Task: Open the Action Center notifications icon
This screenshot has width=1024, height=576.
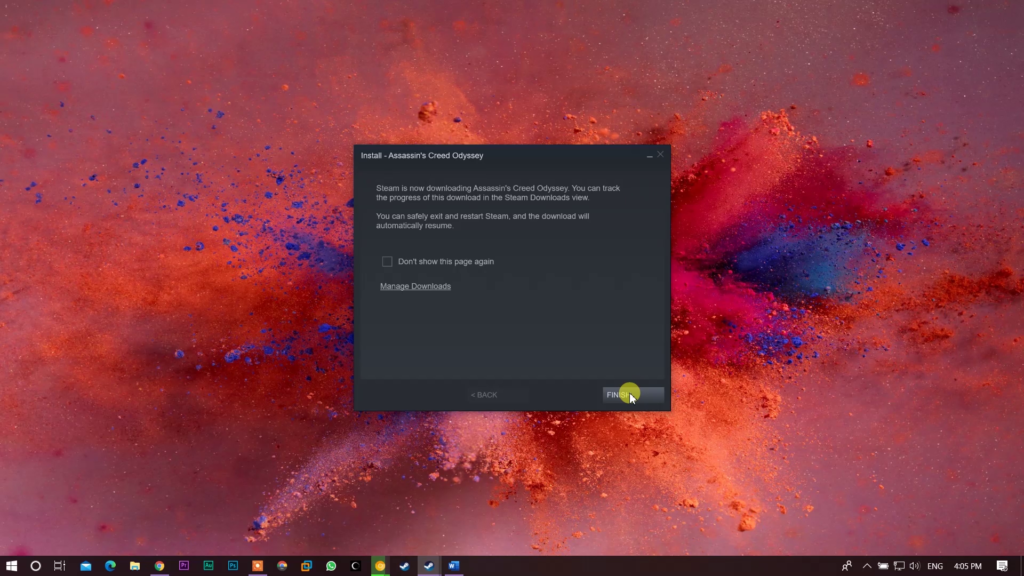Action: tap(1002, 566)
